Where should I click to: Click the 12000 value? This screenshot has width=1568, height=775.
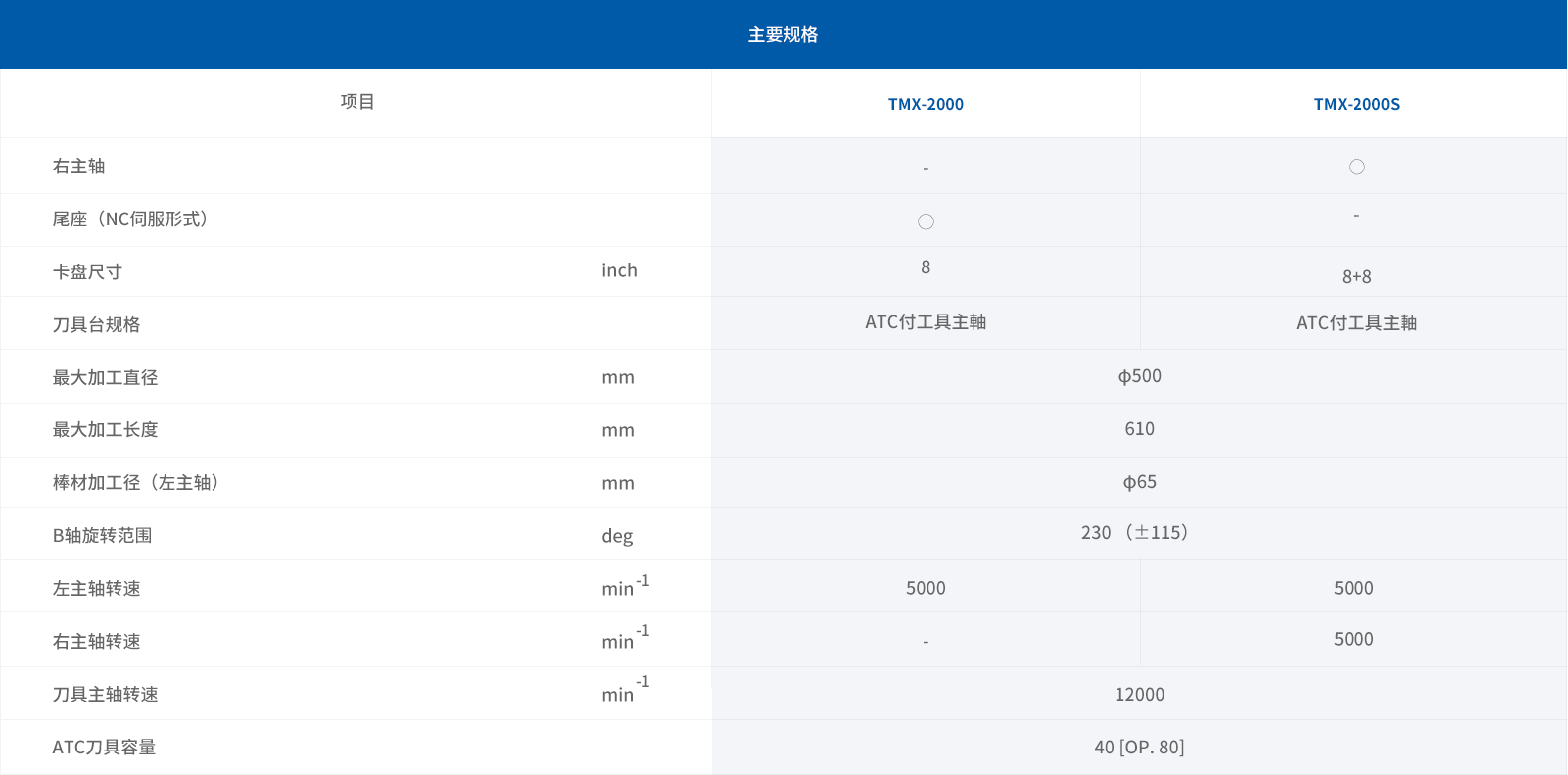[x=1140, y=695]
